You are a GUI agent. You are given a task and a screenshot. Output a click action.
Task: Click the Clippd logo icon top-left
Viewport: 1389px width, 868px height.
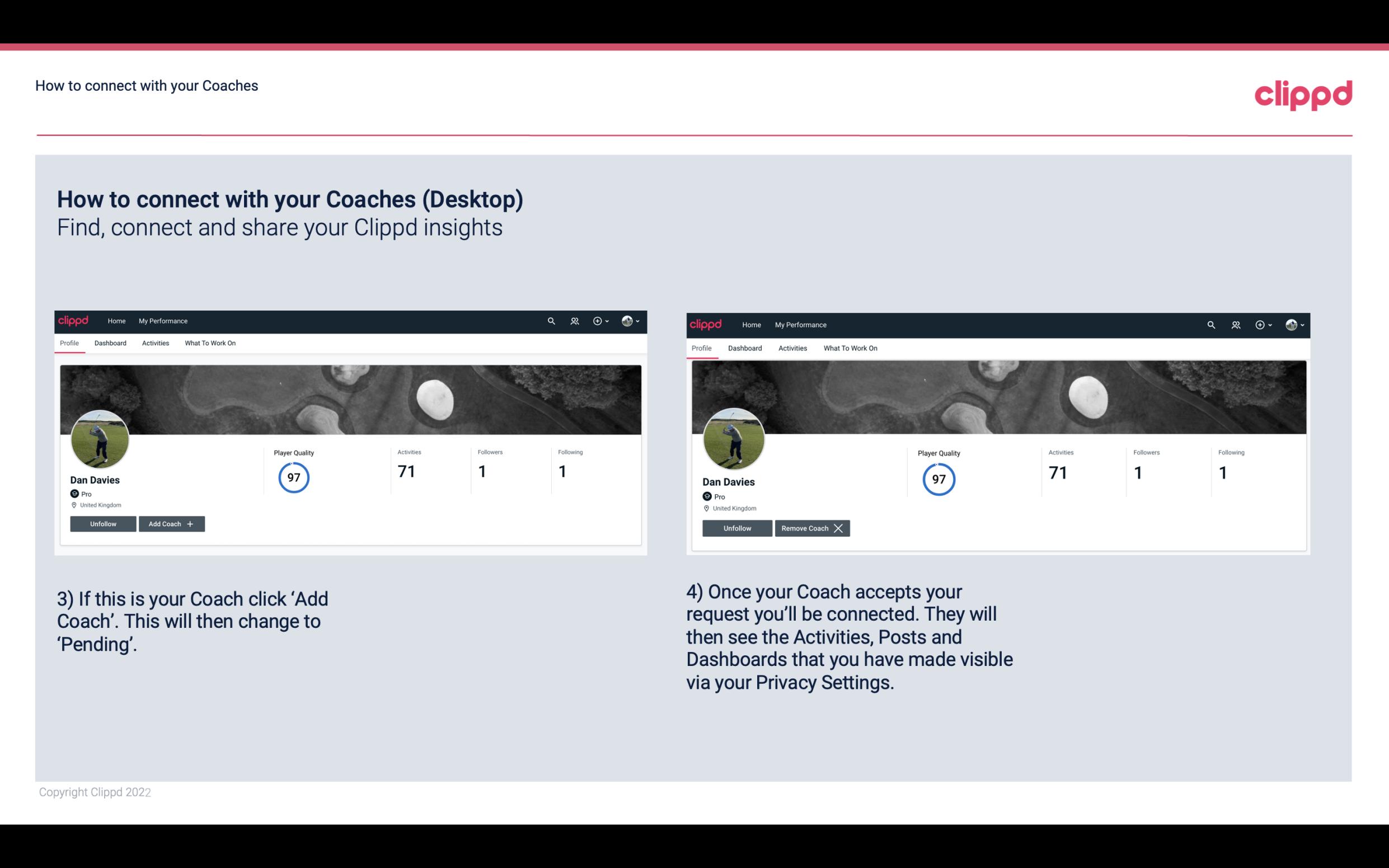(x=74, y=320)
